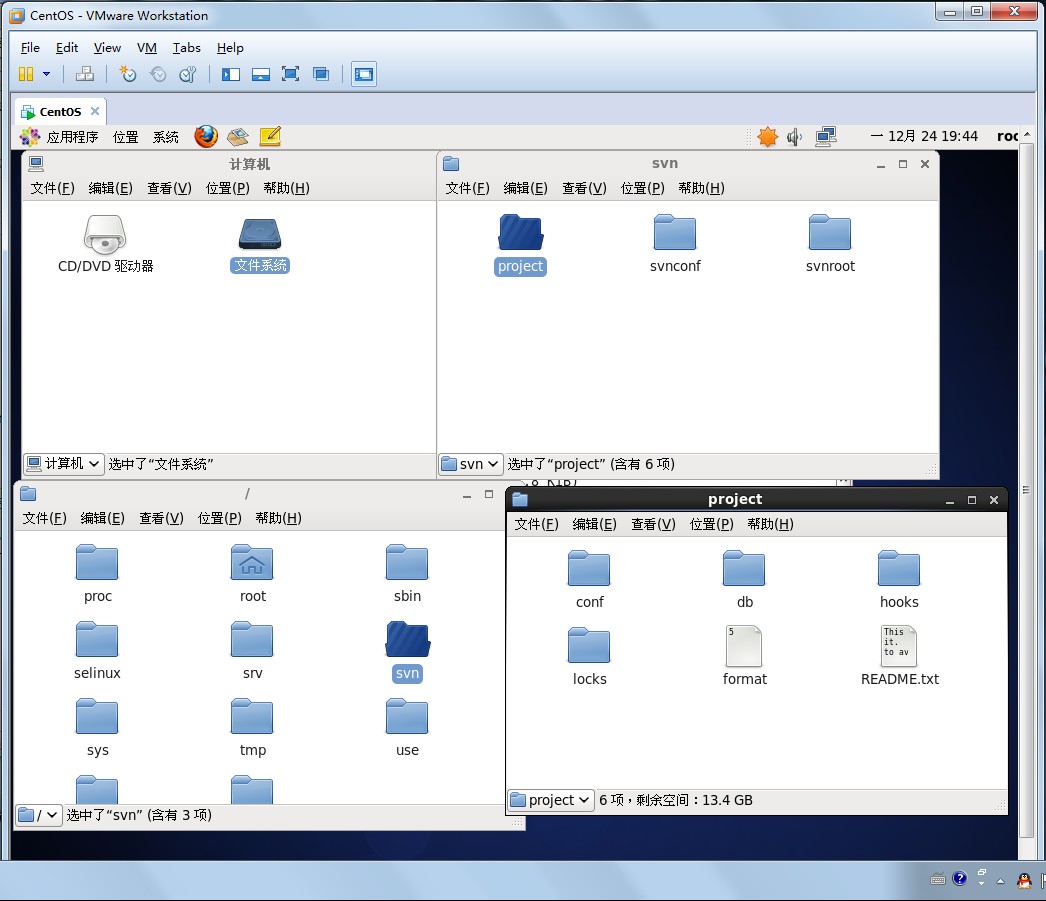
Task: Select the svnconf folder
Action: [x=675, y=244]
